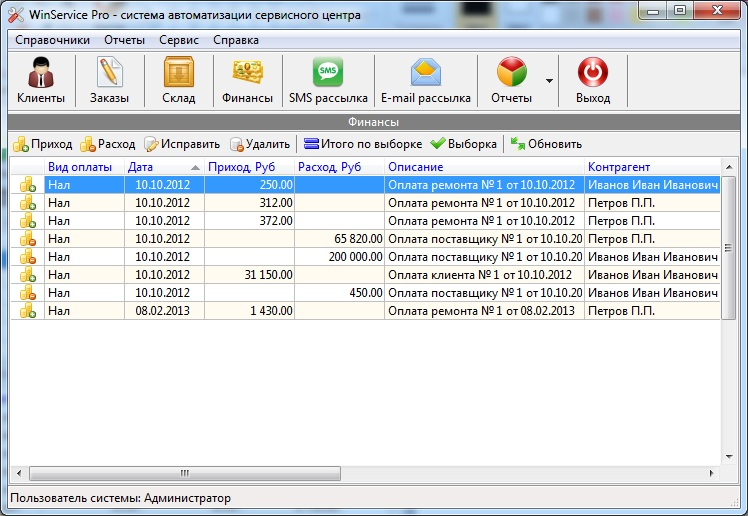748x516 pixels.
Task: Open the Справочники menu
Action: click(x=53, y=40)
